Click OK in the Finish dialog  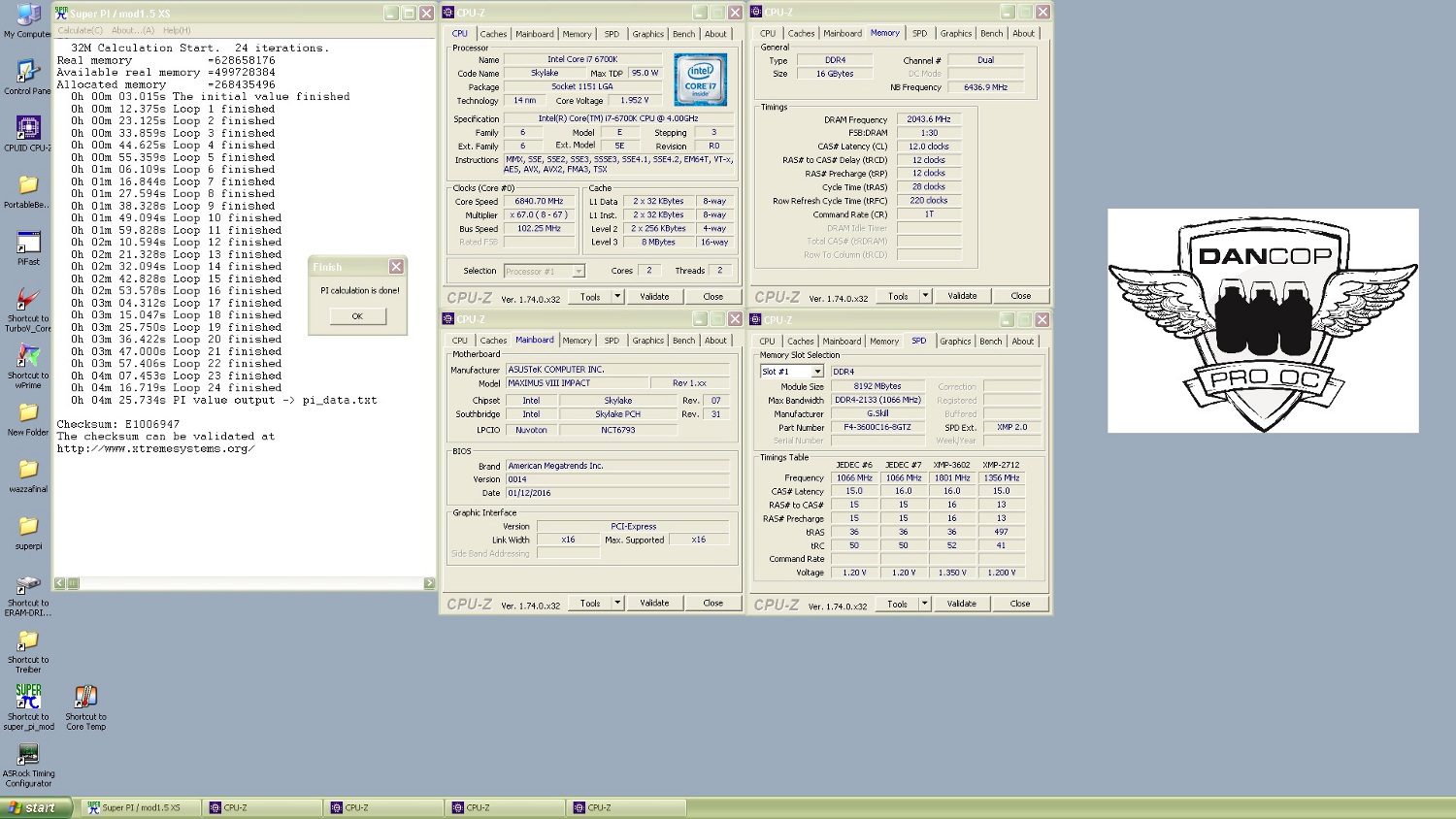(x=357, y=316)
